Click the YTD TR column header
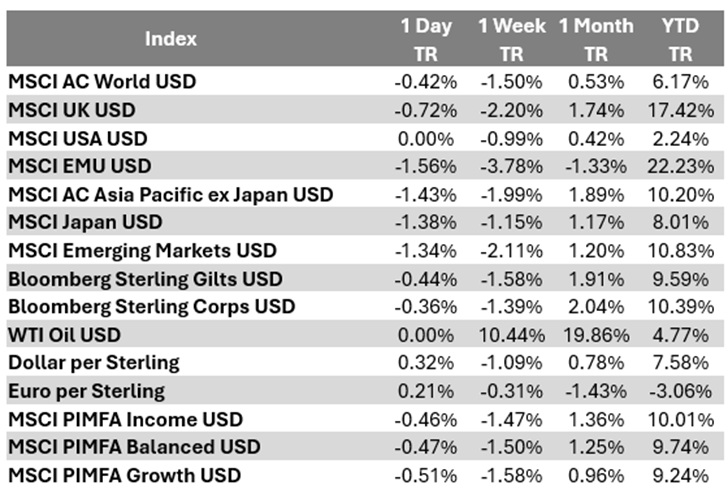728x494 pixels. point(680,39)
